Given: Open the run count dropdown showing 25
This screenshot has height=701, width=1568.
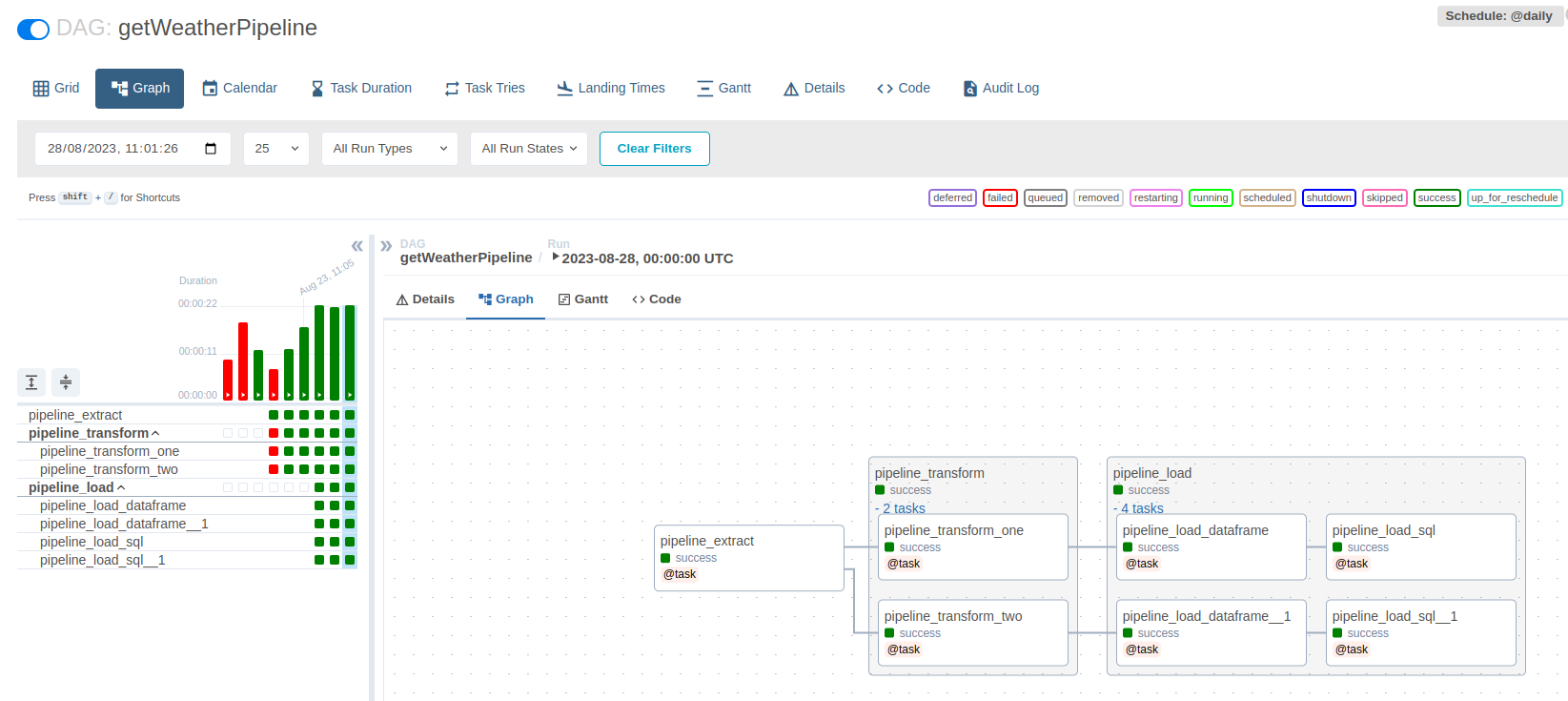Looking at the screenshot, I should click(275, 149).
